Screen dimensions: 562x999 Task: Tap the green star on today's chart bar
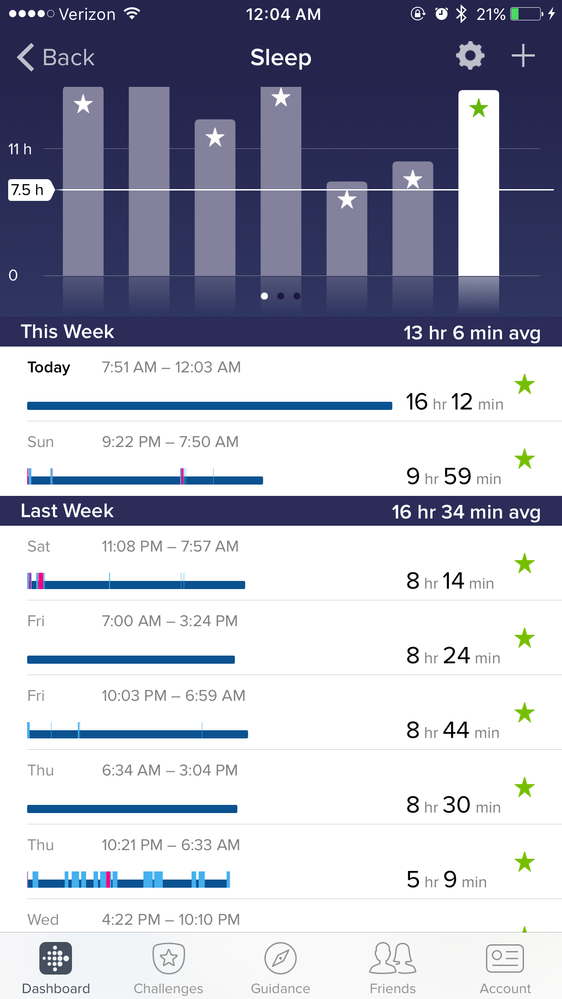tap(479, 108)
